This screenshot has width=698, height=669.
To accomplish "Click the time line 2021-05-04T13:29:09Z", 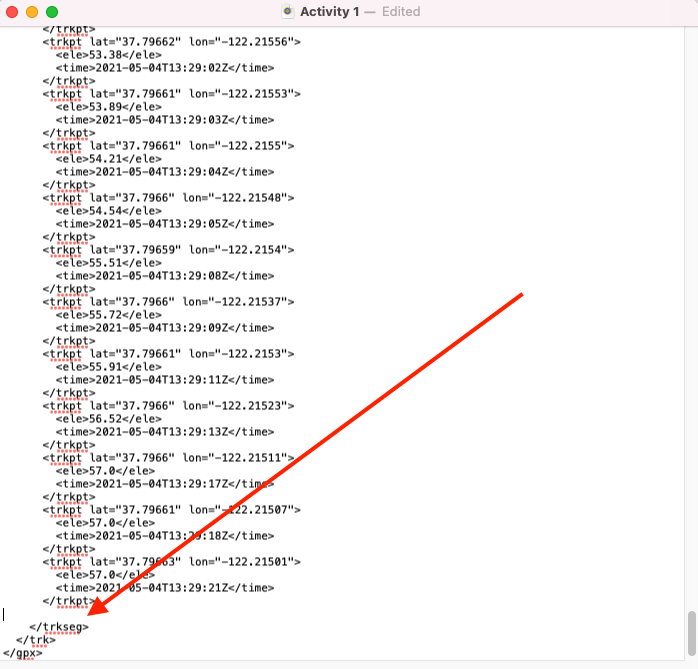I will coord(165,328).
